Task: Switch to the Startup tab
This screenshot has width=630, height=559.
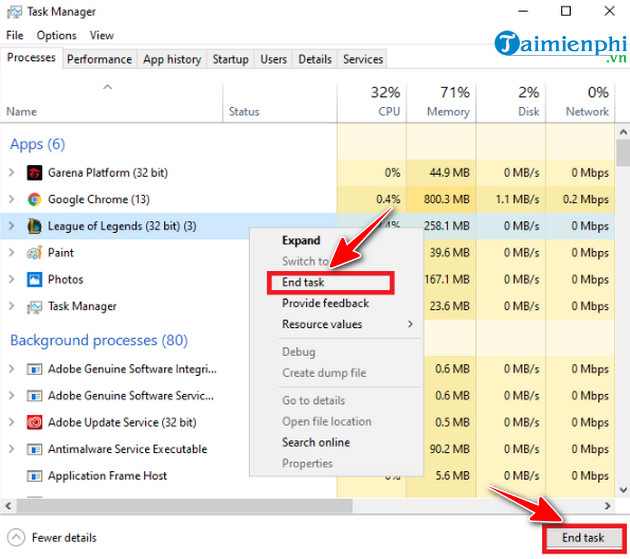Action: point(230,59)
